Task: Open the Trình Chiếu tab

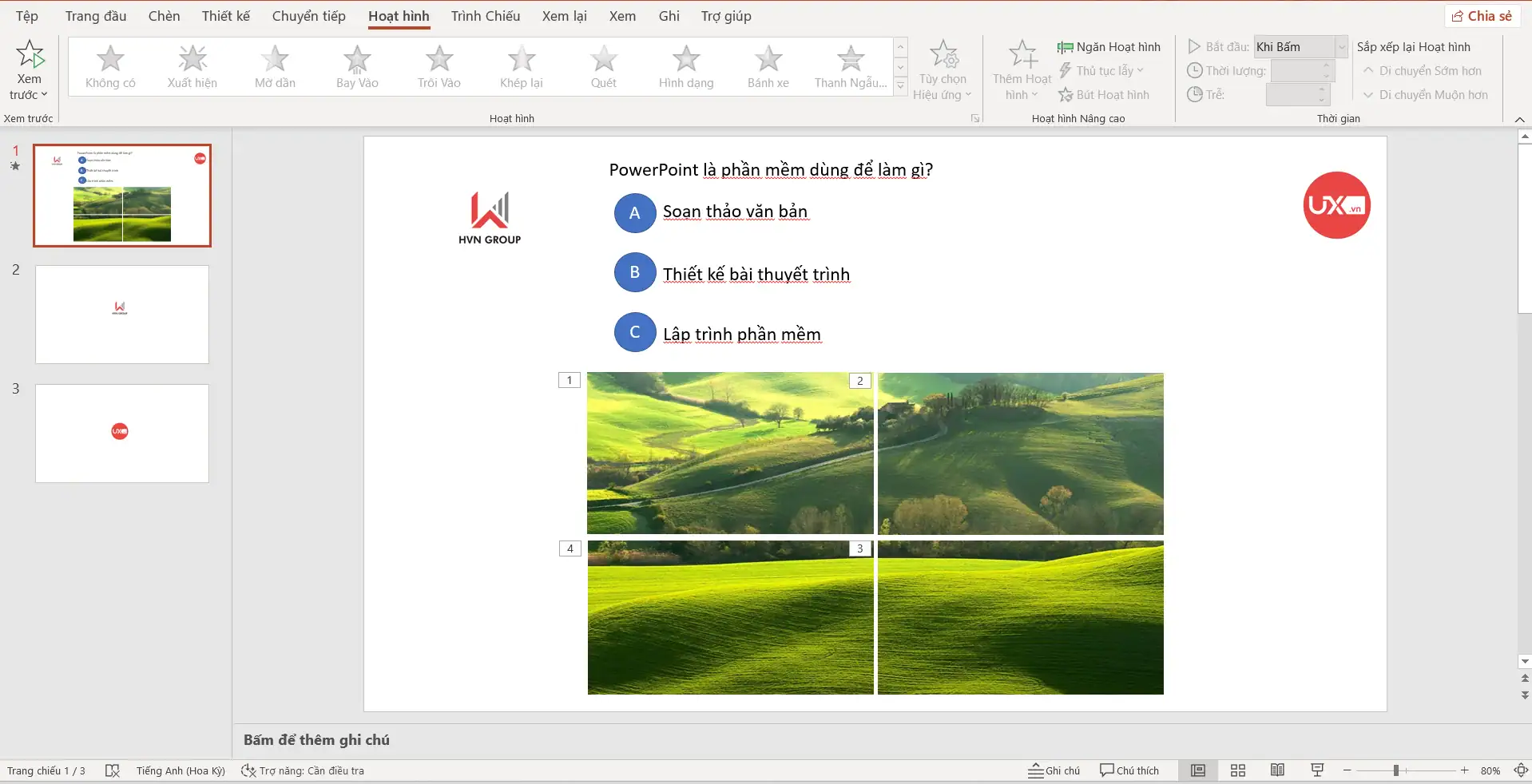Action: [x=485, y=16]
